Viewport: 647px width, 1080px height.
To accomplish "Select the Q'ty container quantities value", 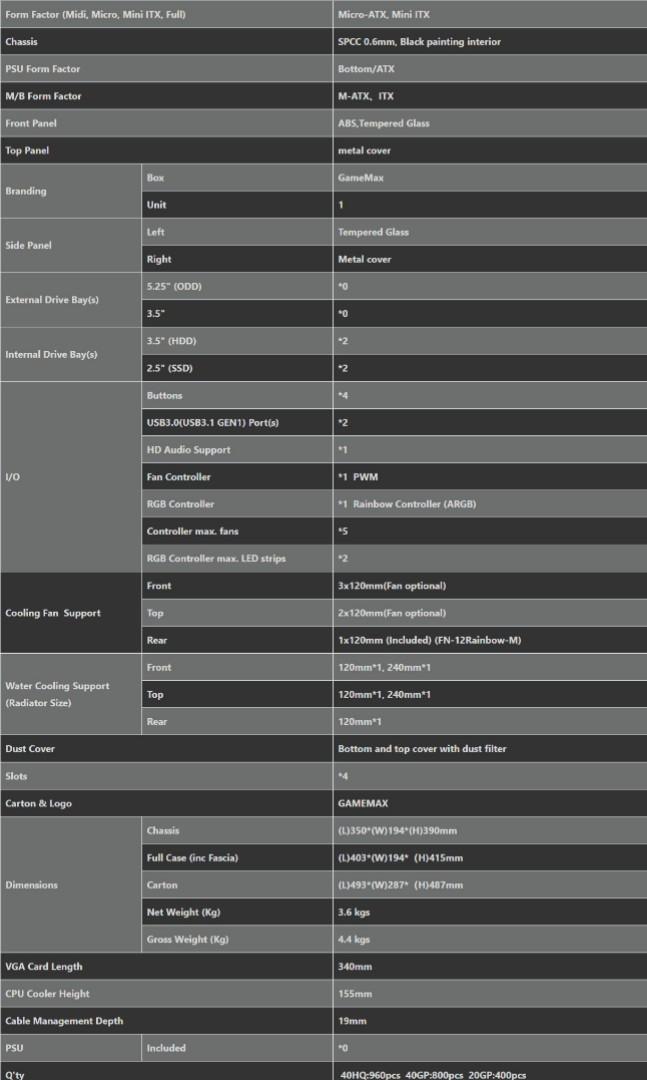I will click(433, 1075).
